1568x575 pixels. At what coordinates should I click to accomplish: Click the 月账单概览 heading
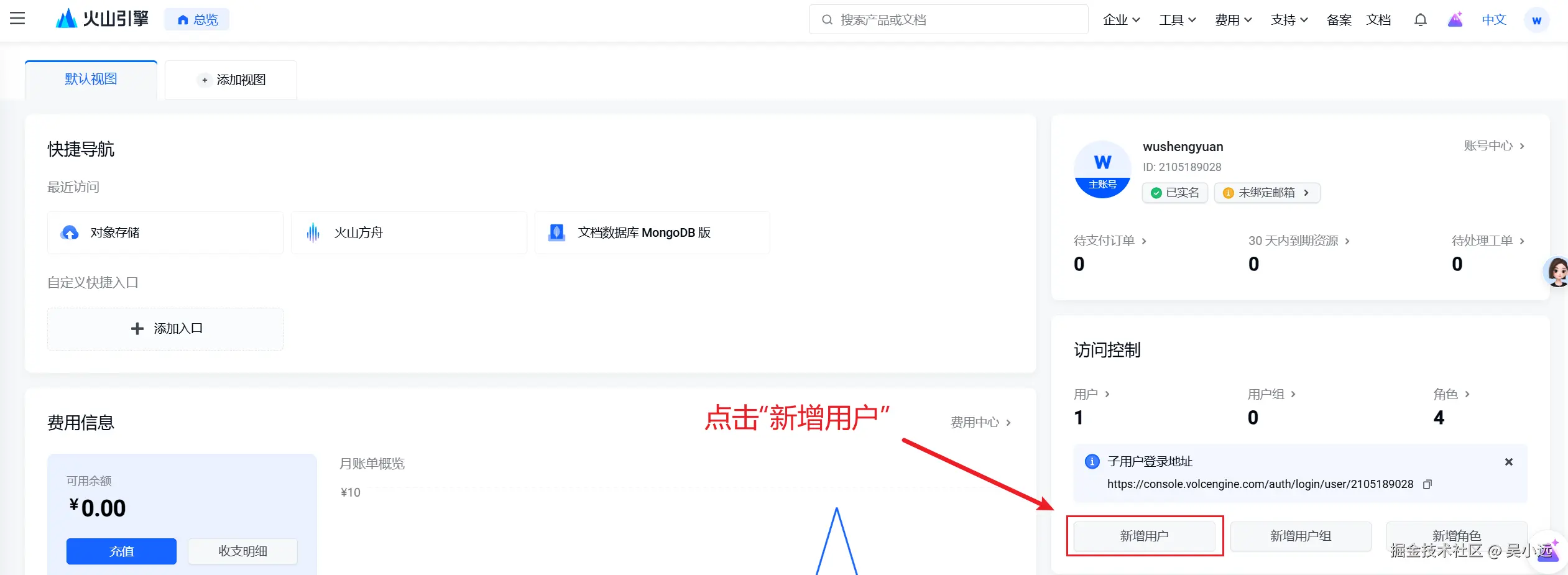coord(372,464)
